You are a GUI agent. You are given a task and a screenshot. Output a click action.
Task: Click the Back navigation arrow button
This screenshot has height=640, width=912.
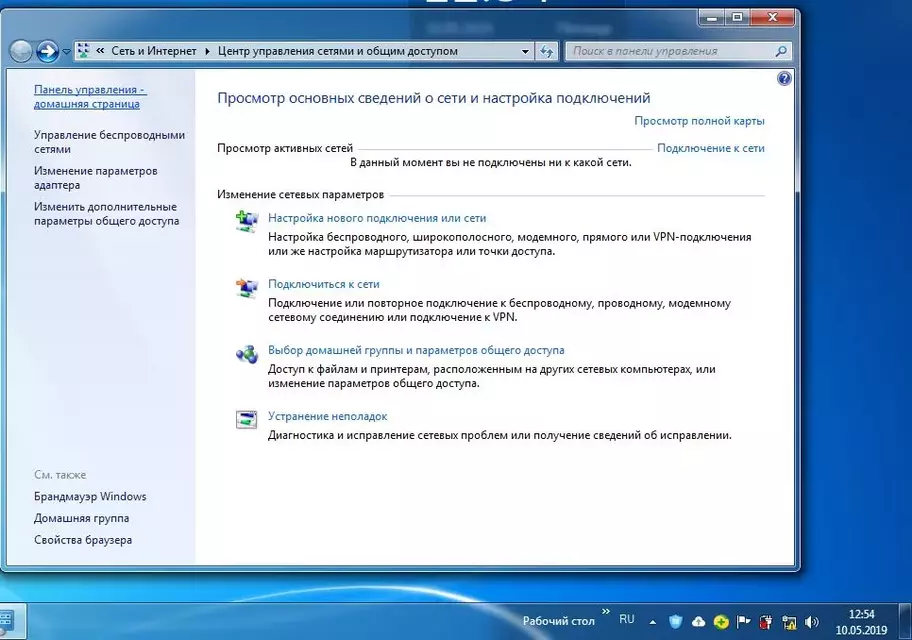(21, 51)
